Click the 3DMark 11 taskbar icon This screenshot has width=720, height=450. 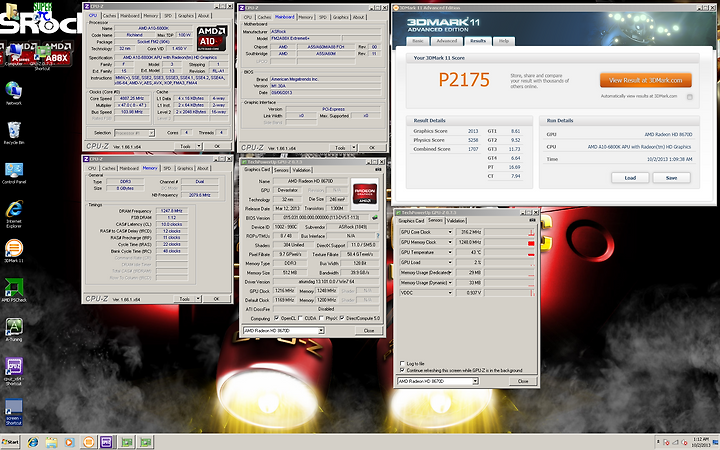click(x=88, y=442)
